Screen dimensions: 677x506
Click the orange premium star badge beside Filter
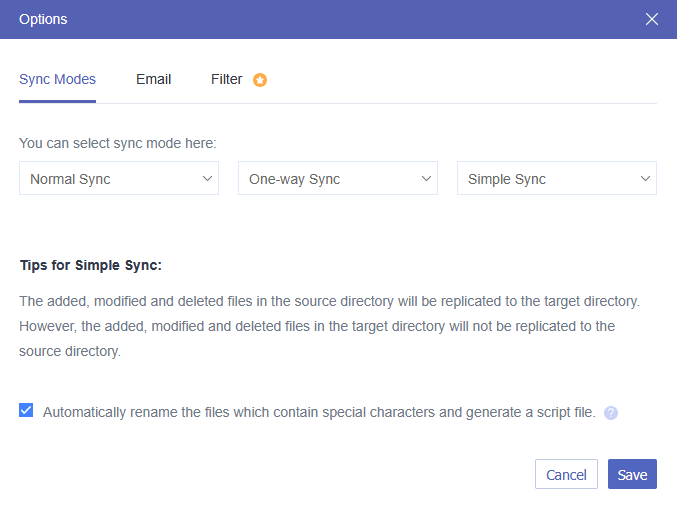(x=260, y=80)
